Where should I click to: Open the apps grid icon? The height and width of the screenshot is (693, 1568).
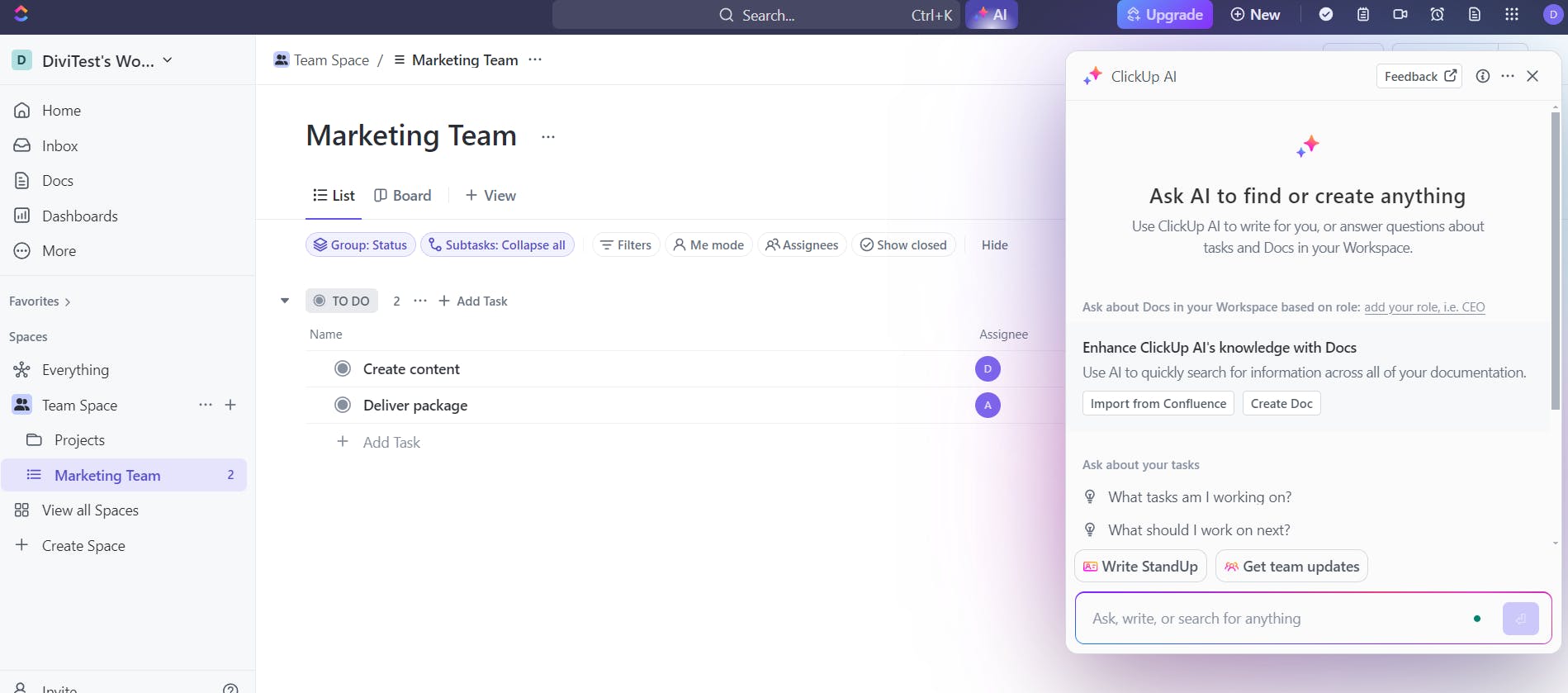point(1512,14)
